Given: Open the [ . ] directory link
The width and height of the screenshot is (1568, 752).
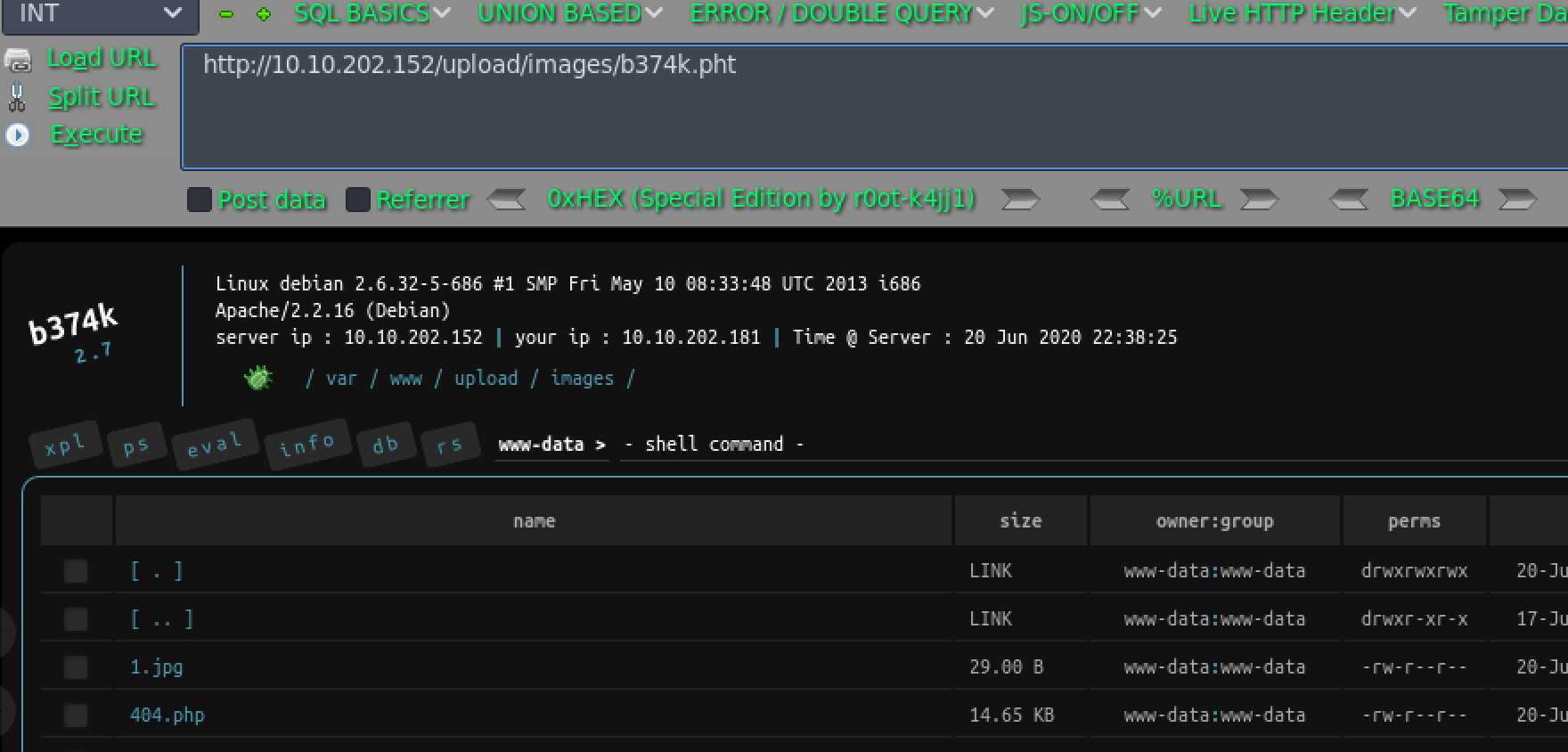Looking at the screenshot, I should tap(157, 570).
